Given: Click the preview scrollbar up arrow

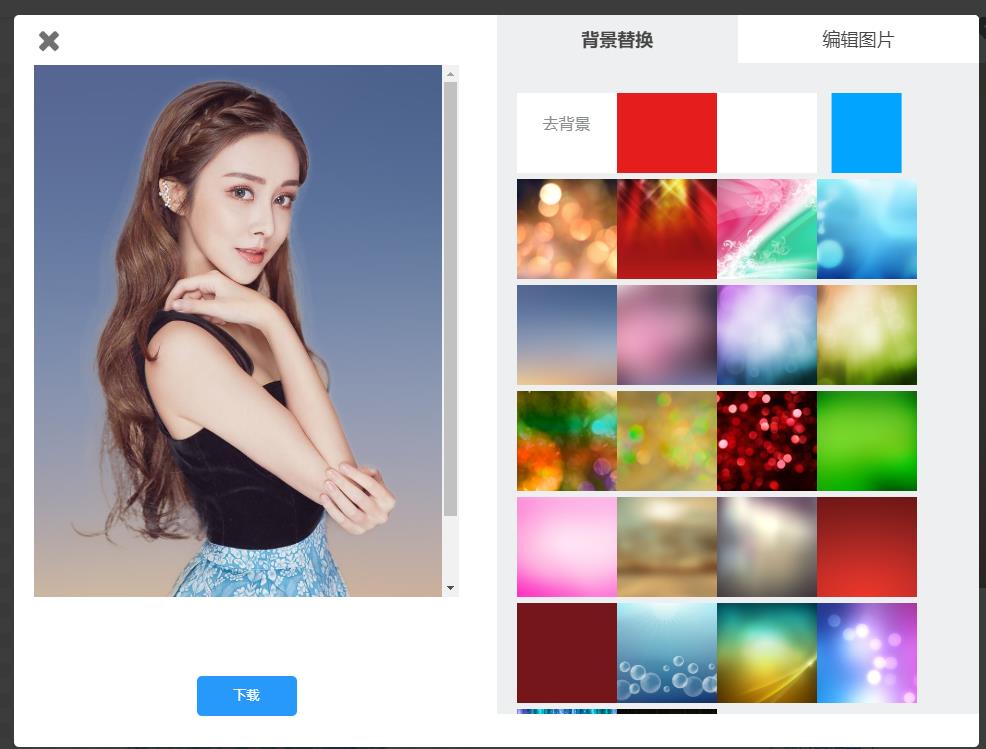Looking at the screenshot, I should click(x=450, y=74).
